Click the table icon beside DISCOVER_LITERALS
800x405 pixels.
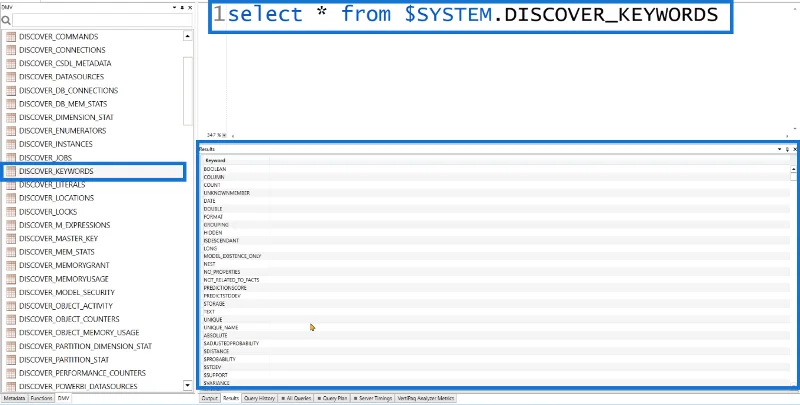point(11,185)
